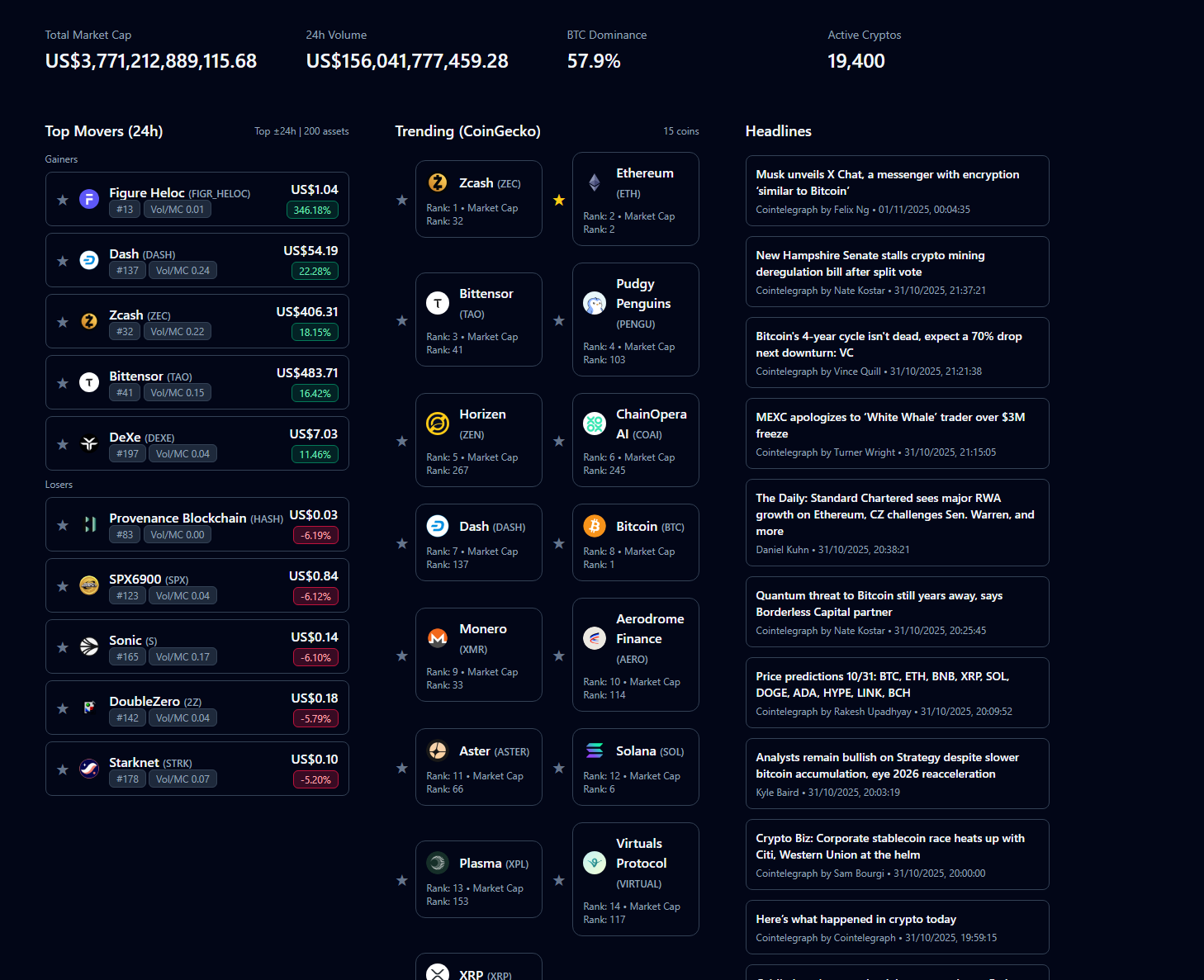Click the Bitcoin logo in Trending
This screenshot has width=1204, height=980.
click(x=595, y=526)
